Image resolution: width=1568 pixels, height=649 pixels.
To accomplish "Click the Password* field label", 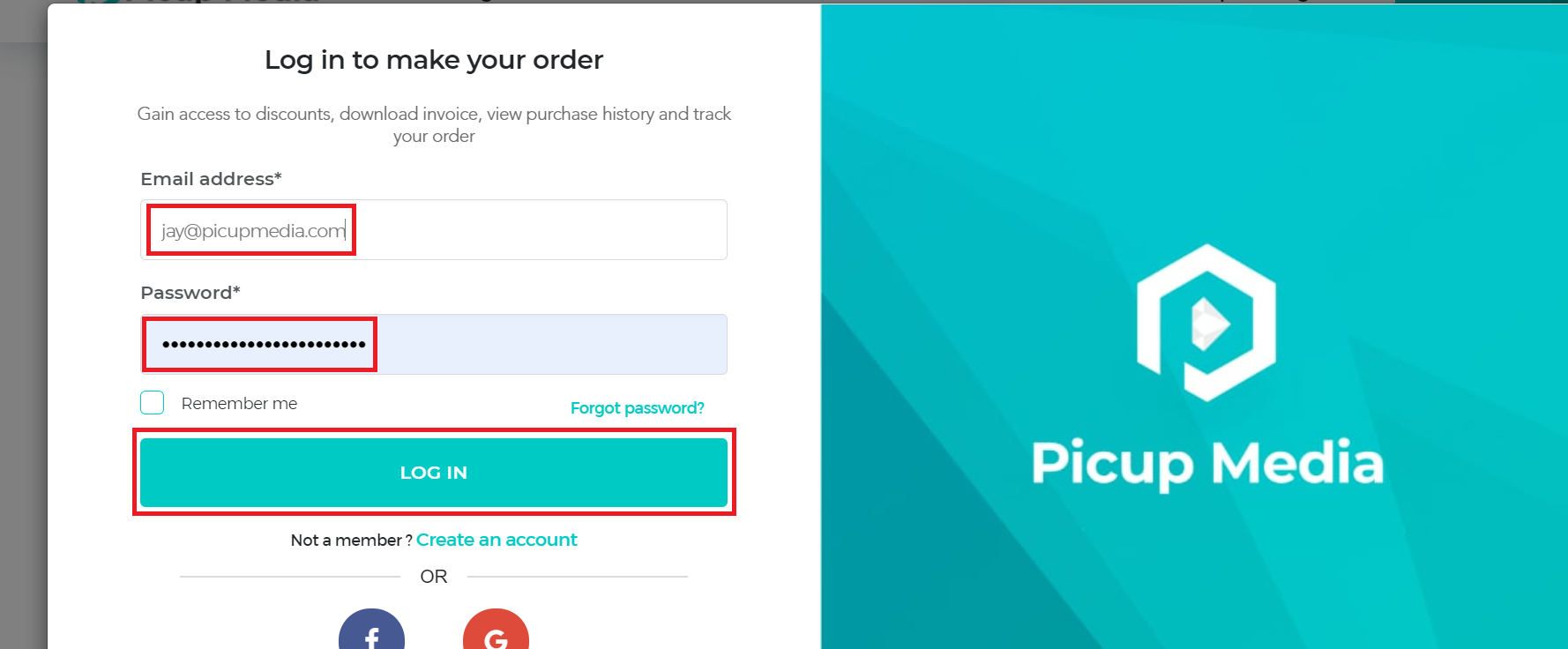I will (190, 293).
